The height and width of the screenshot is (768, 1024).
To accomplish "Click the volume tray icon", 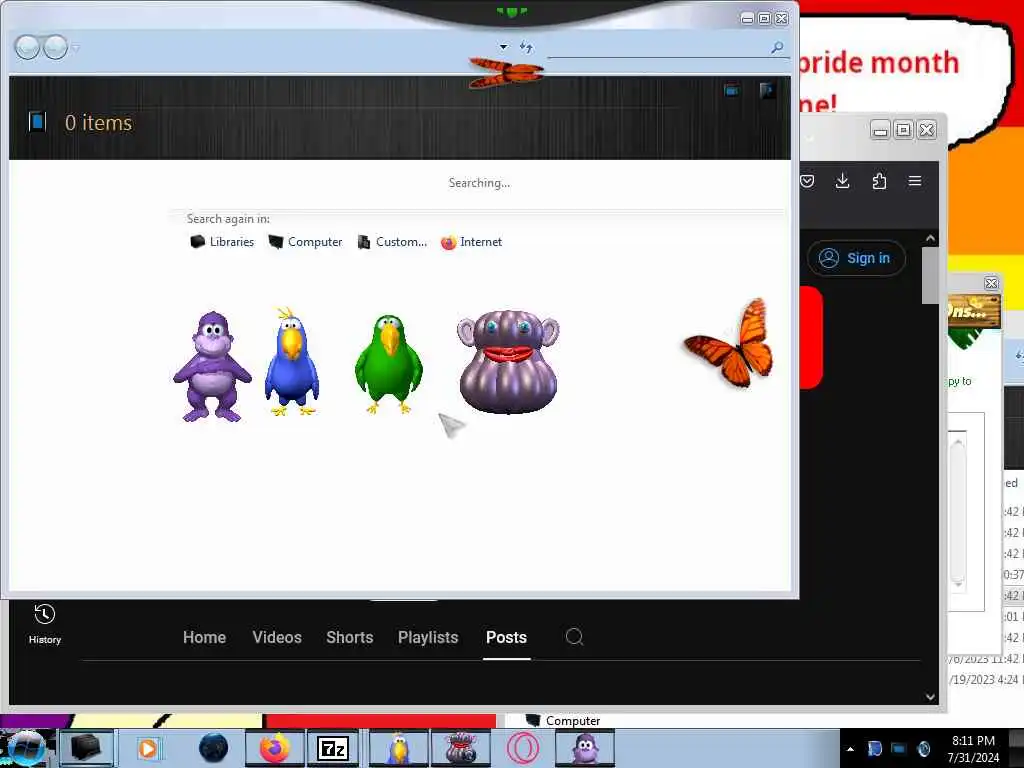I will (x=923, y=749).
